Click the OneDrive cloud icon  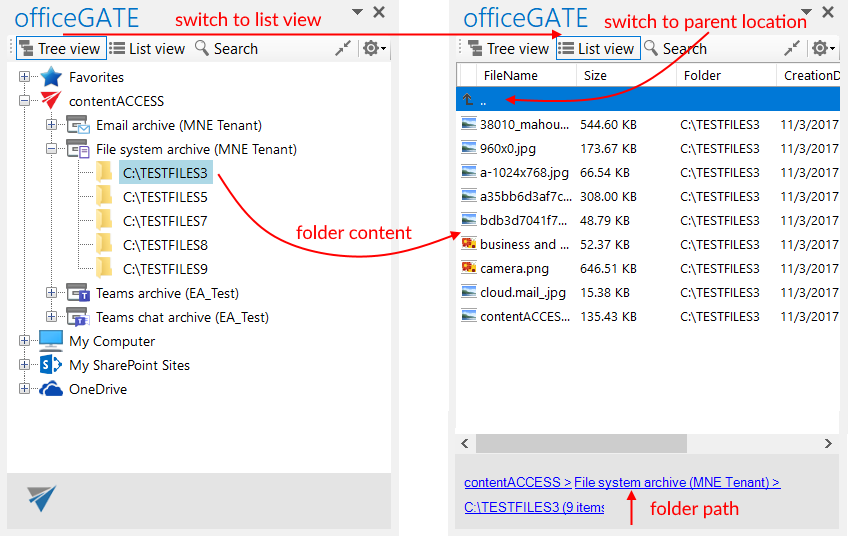pyautogui.click(x=50, y=389)
